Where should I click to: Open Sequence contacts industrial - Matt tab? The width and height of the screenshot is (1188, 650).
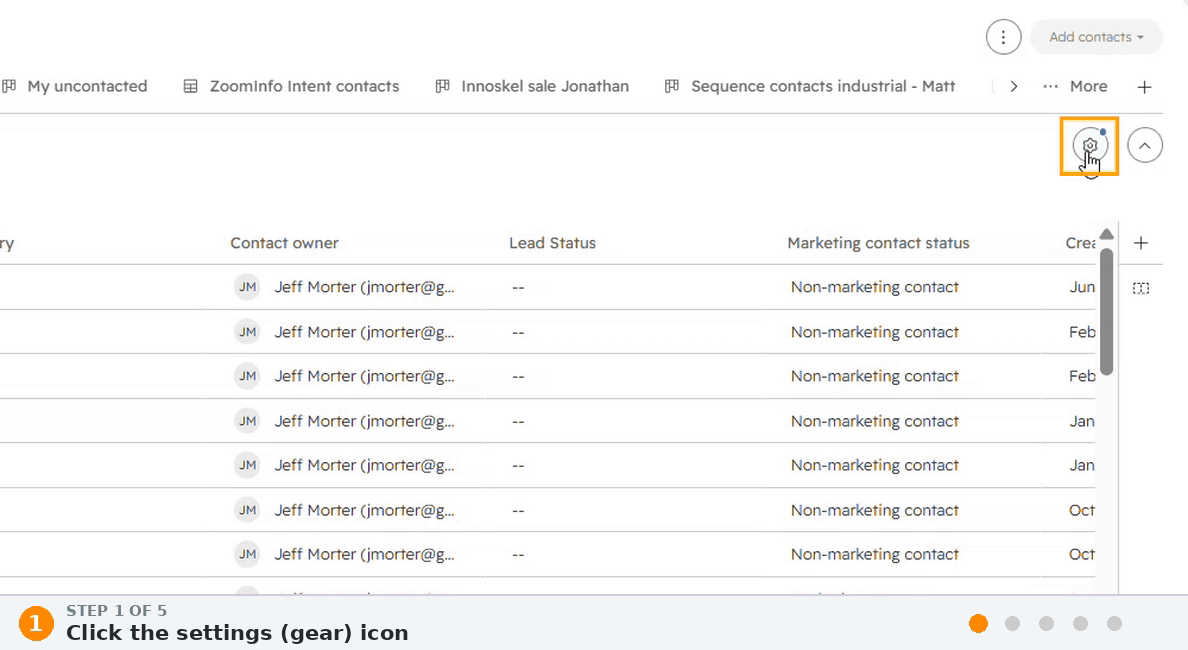point(823,86)
